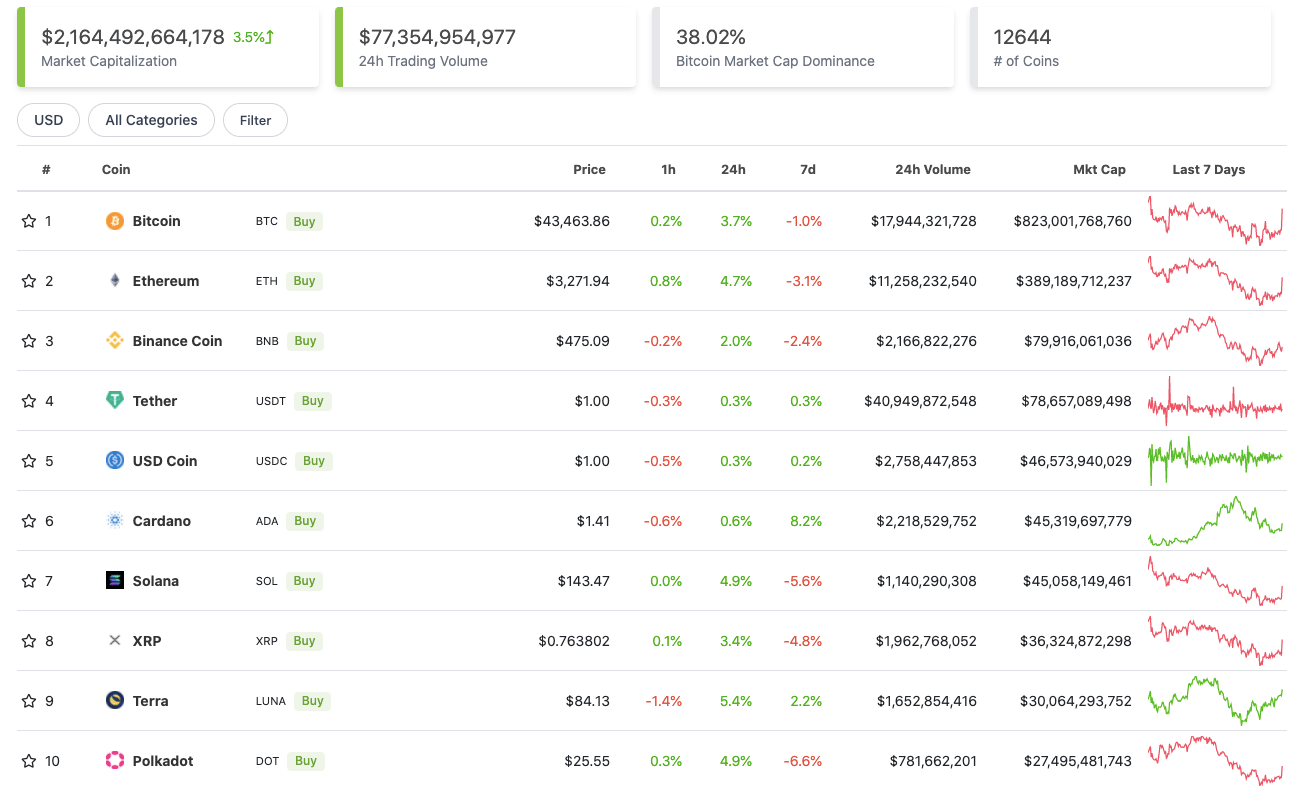The height and width of the screenshot is (790, 1293).
Task: Click Buy button next to BTC
Action: click(304, 221)
